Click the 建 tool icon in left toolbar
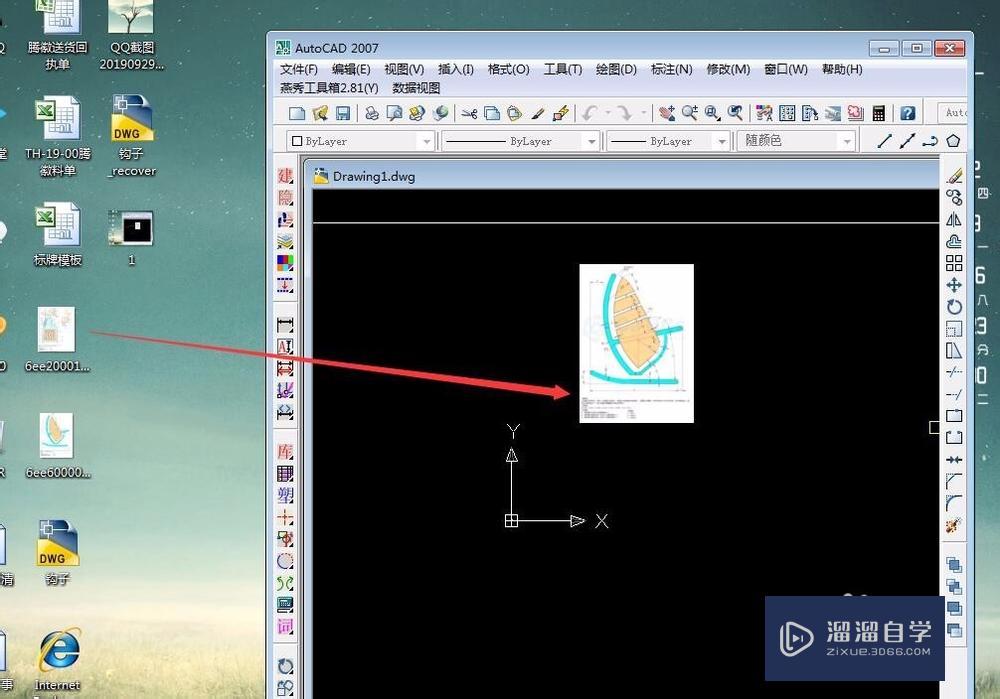 coord(285,175)
